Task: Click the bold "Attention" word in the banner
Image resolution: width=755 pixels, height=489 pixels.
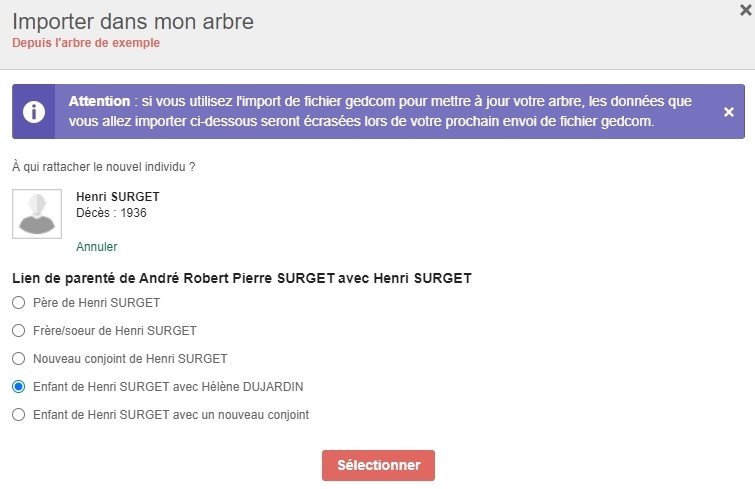Action: 99,101
